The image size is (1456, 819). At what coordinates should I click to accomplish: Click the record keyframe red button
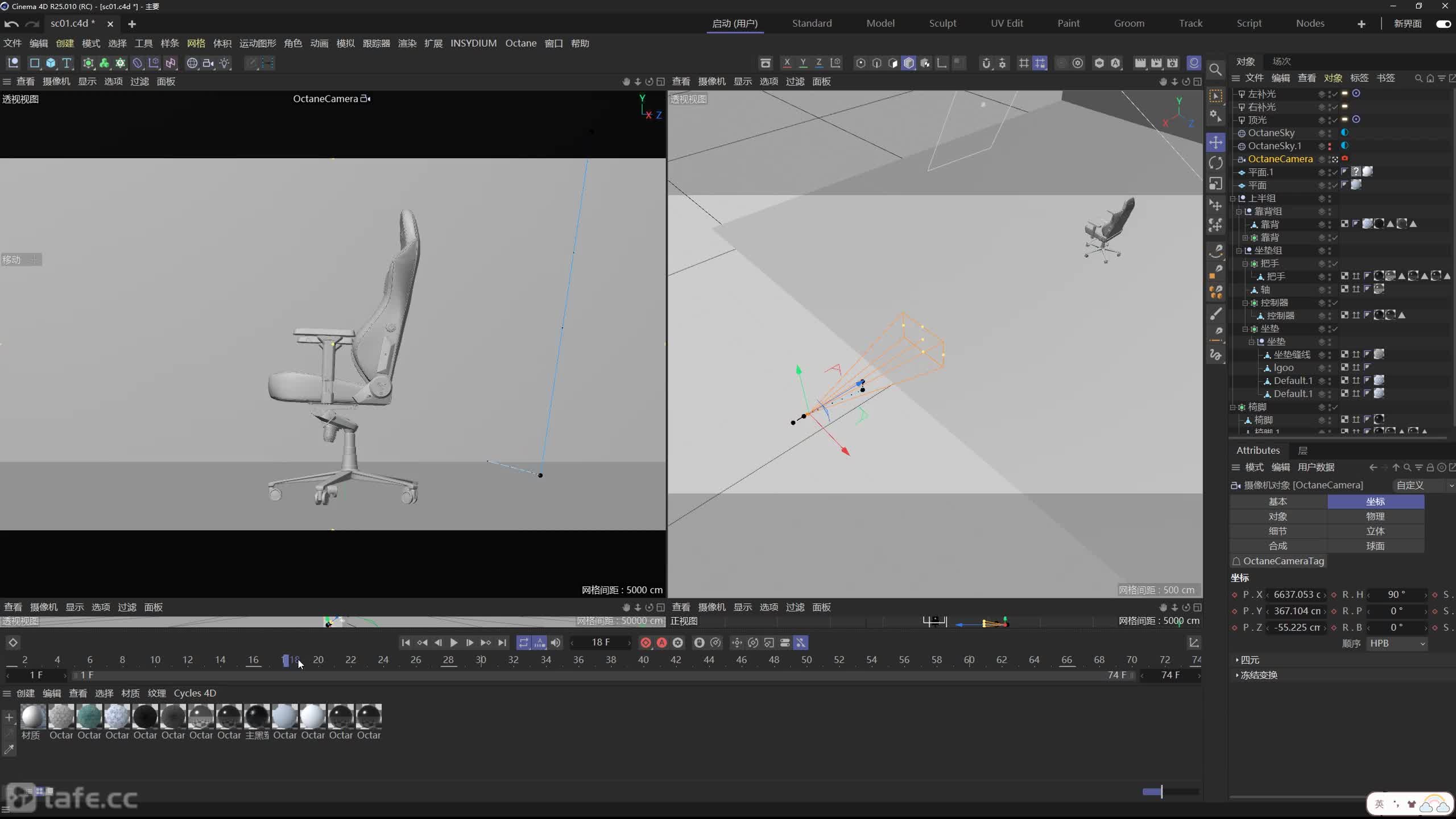[x=646, y=642]
